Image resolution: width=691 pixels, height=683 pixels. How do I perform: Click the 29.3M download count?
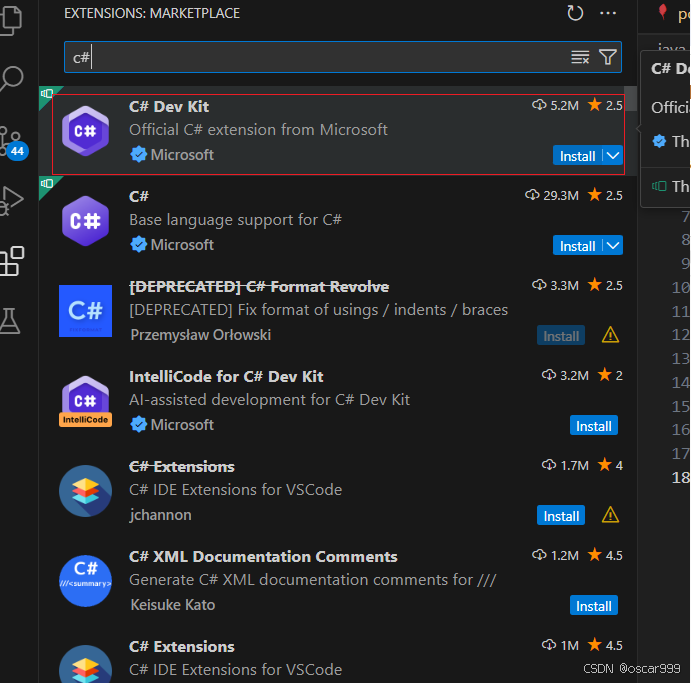(x=552, y=195)
